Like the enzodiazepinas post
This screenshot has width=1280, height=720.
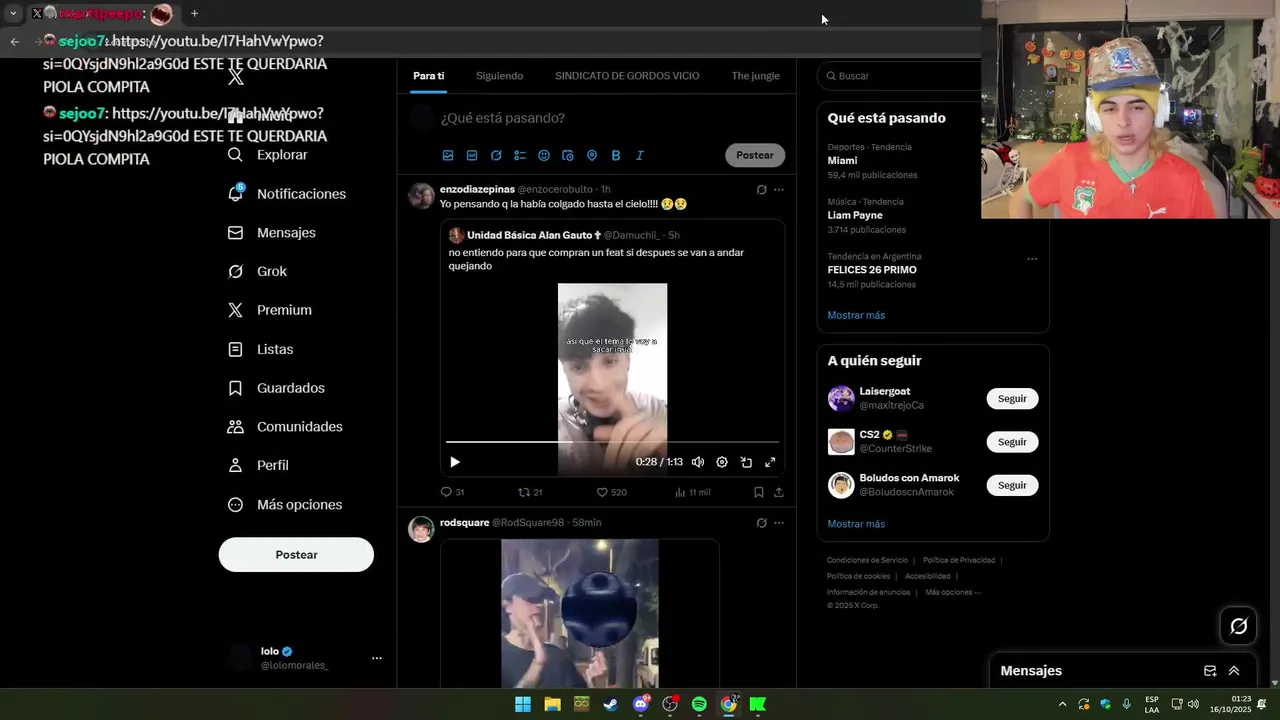point(611,492)
